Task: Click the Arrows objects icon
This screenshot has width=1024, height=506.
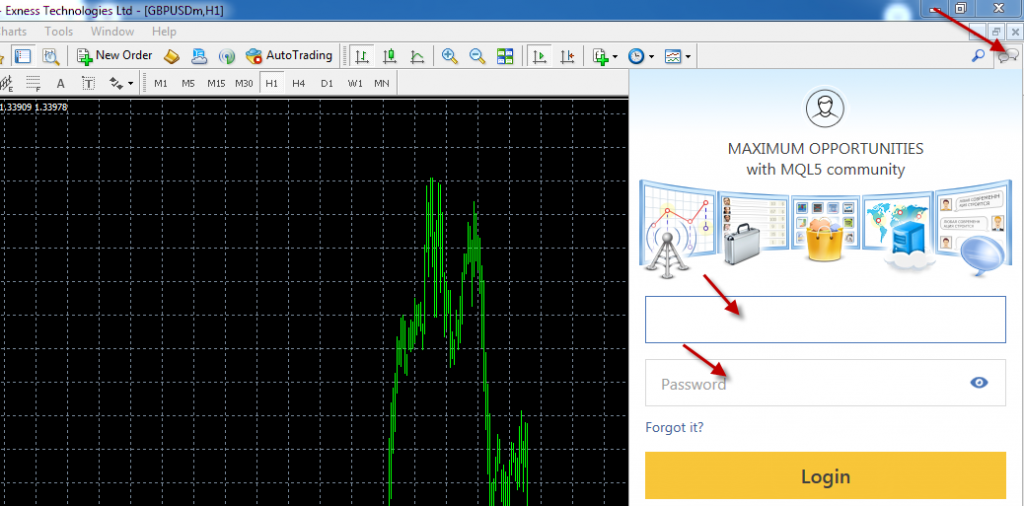Action: (x=116, y=84)
